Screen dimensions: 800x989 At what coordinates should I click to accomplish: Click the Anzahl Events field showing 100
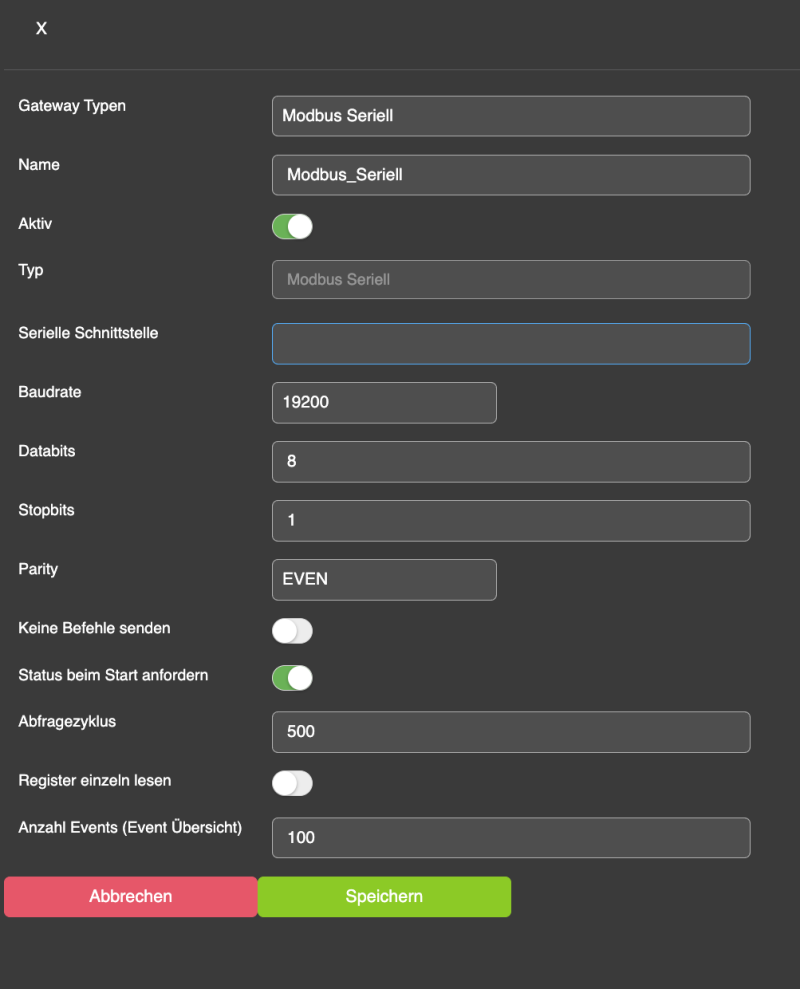point(510,838)
